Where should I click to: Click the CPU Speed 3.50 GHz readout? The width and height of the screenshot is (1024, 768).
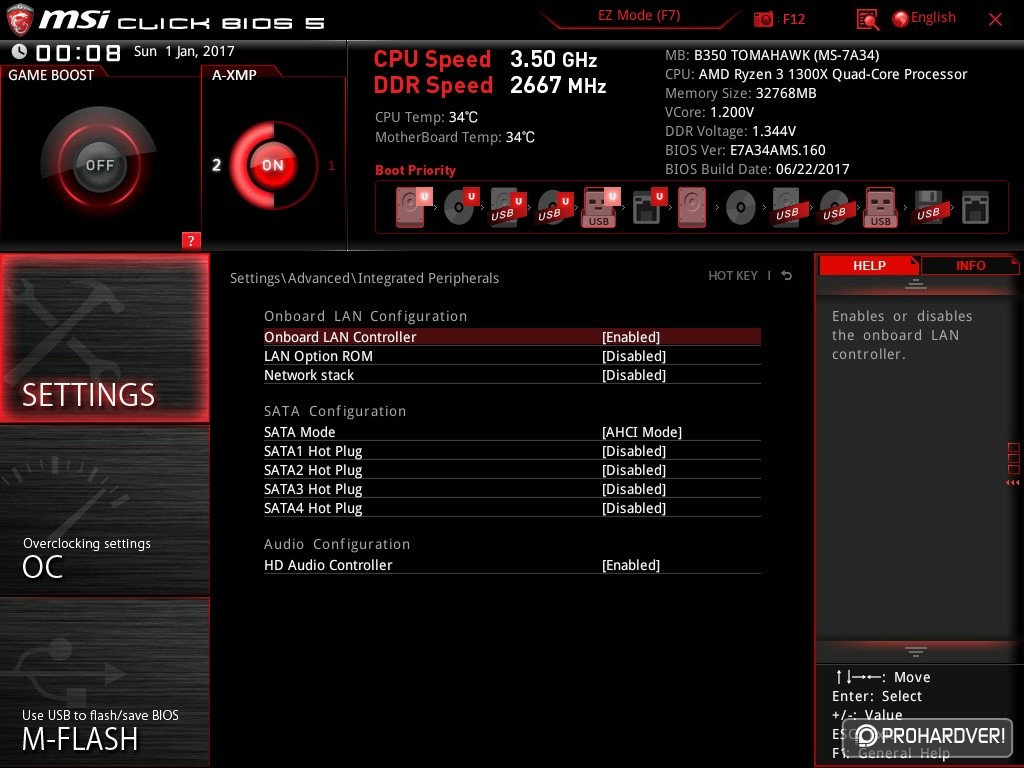coord(485,59)
